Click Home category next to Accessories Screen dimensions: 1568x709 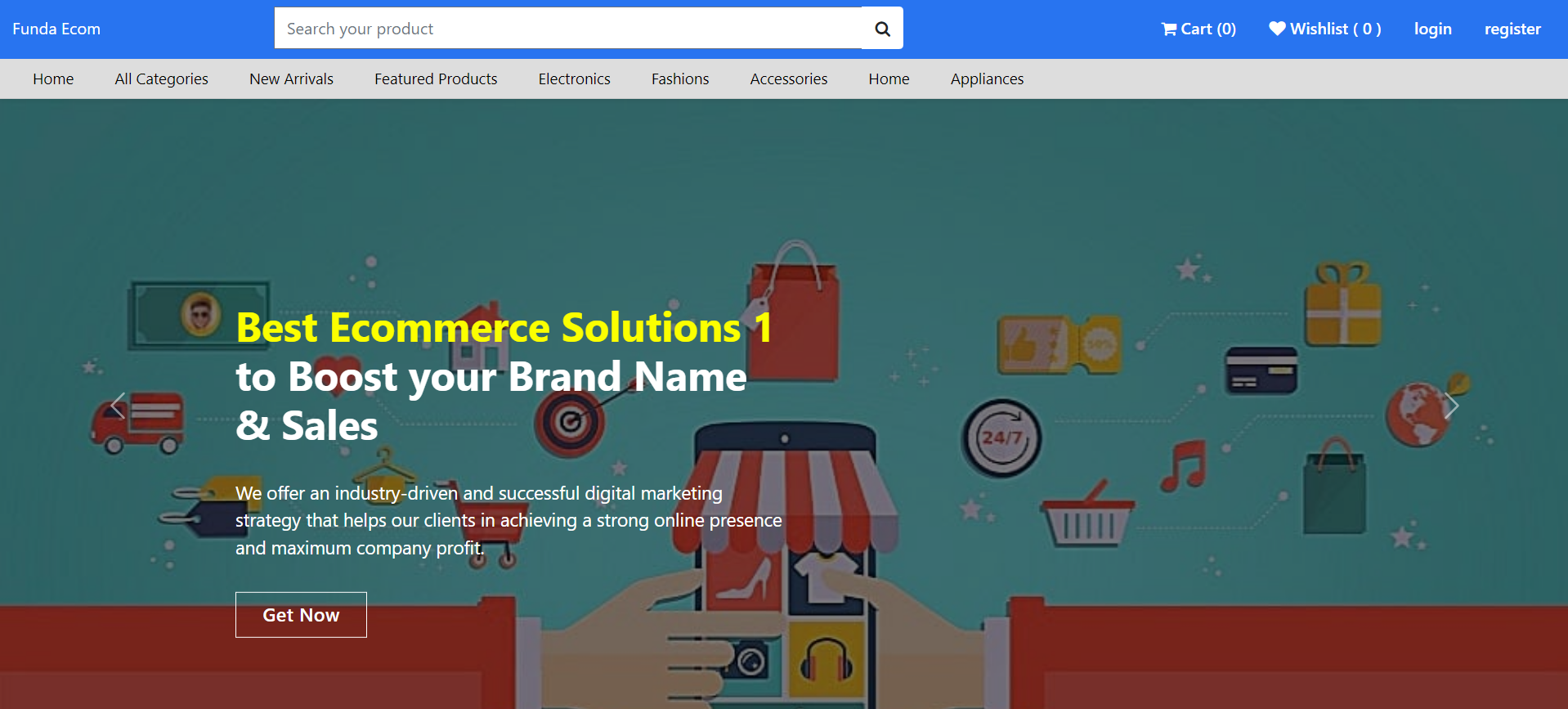coord(889,79)
